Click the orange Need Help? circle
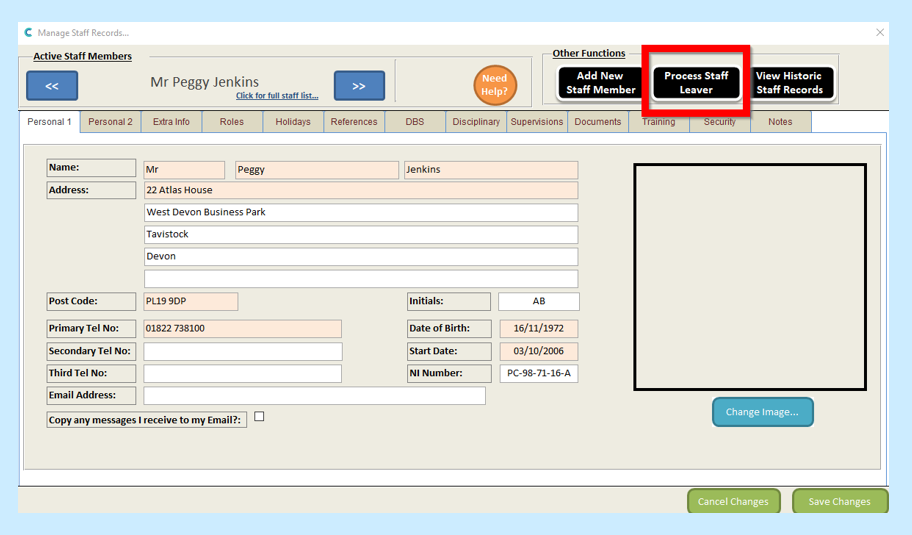This screenshot has width=912, height=535. click(494, 86)
